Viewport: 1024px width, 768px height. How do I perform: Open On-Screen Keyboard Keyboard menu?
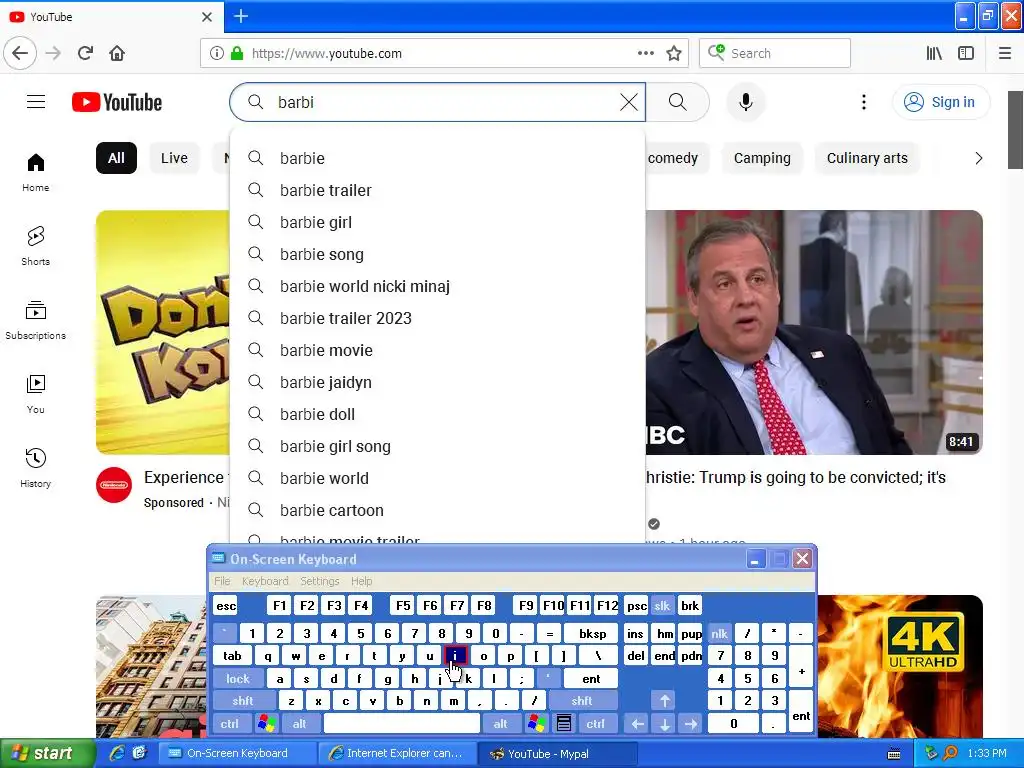pos(264,581)
